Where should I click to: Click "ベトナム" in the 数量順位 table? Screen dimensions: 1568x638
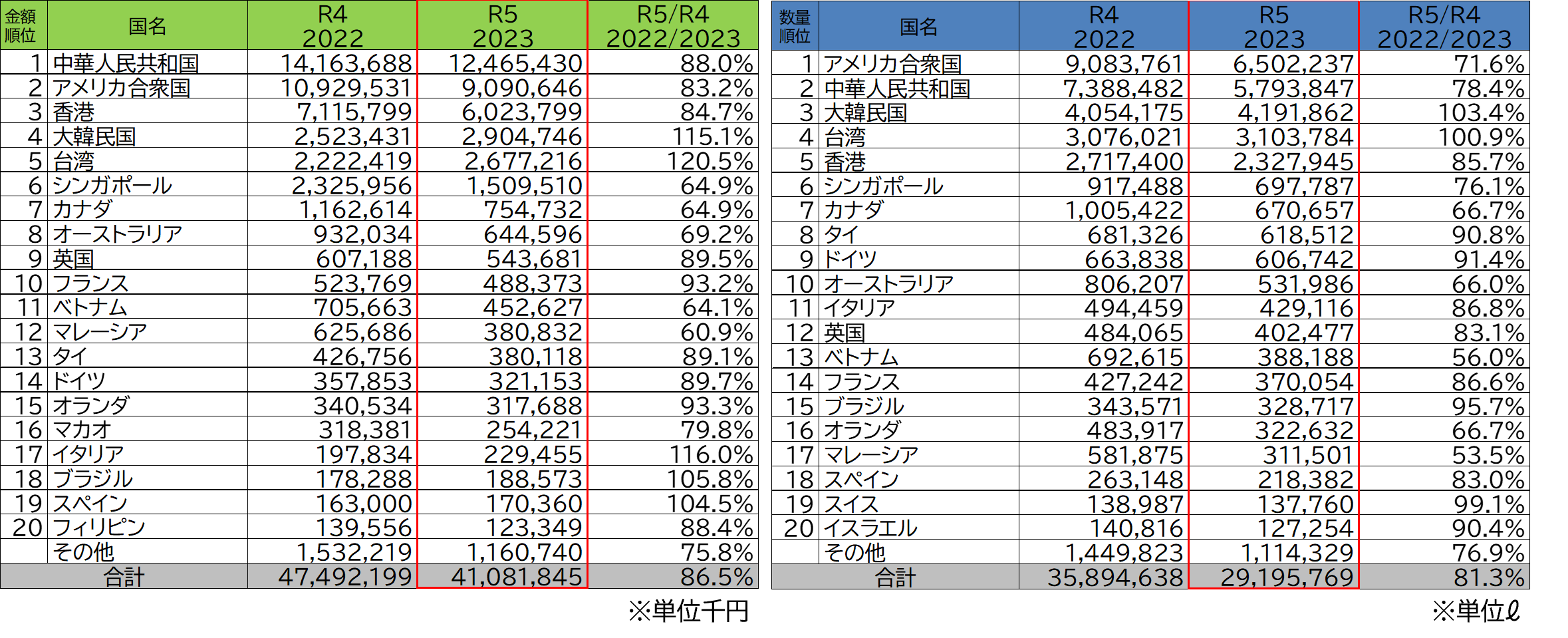click(919, 357)
